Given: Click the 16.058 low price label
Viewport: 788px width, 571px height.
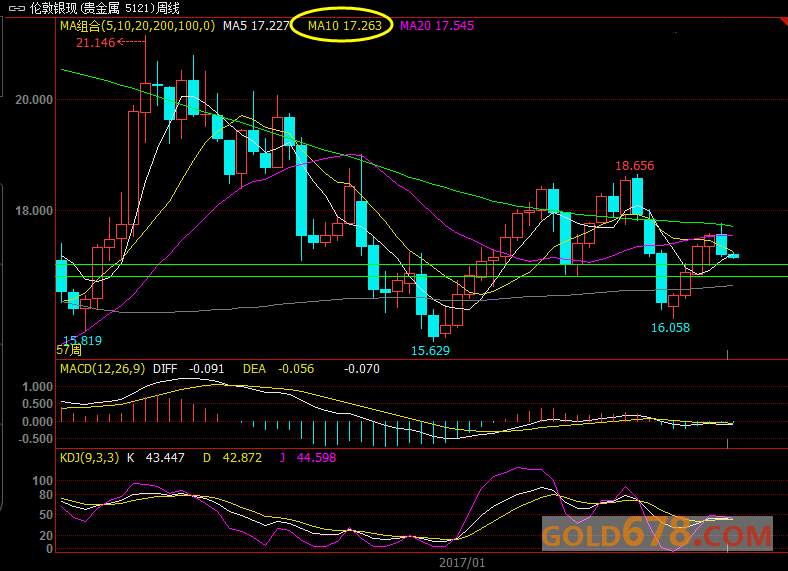Looking at the screenshot, I should tap(670, 328).
